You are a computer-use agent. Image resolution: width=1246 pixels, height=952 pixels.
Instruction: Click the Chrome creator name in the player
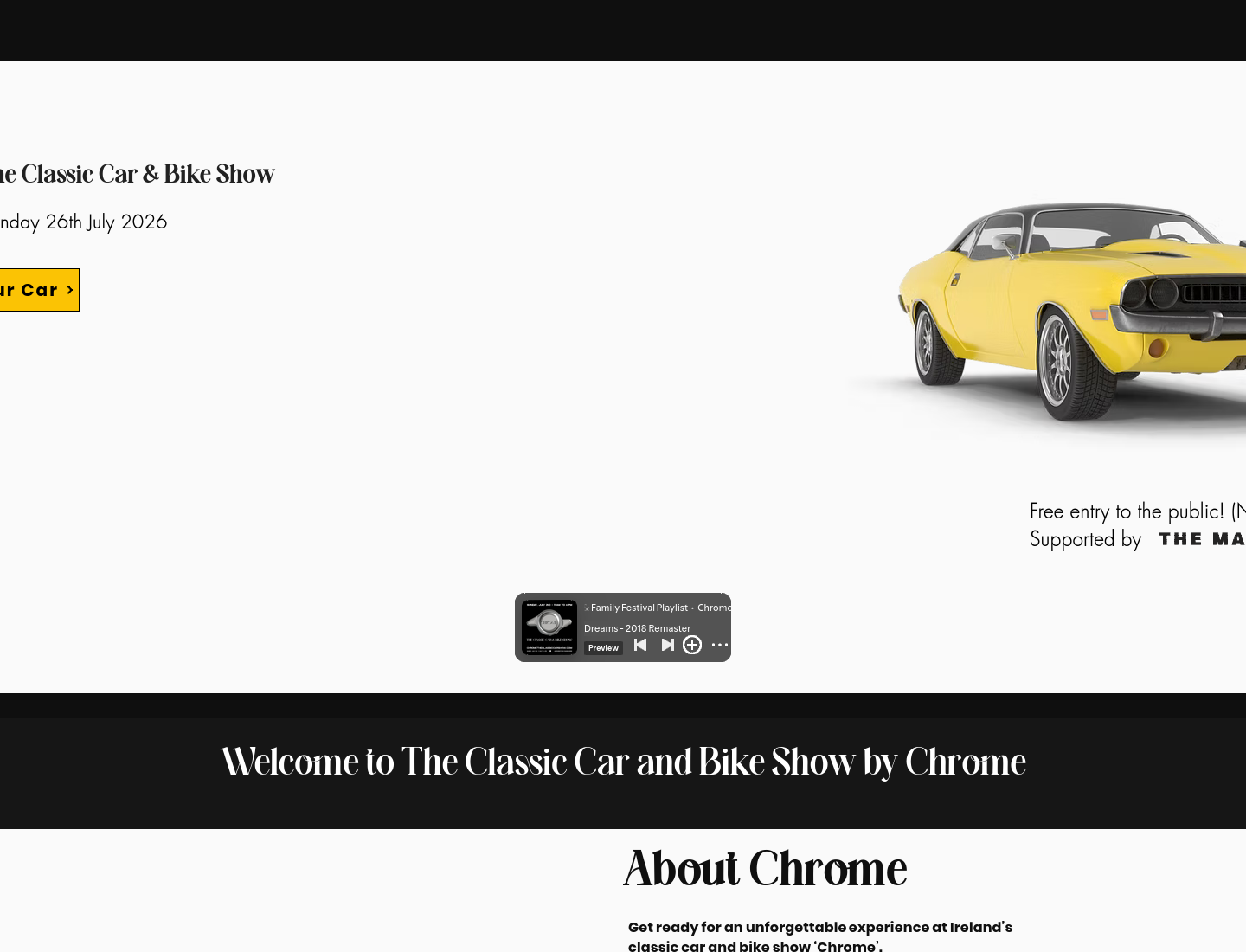point(715,608)
